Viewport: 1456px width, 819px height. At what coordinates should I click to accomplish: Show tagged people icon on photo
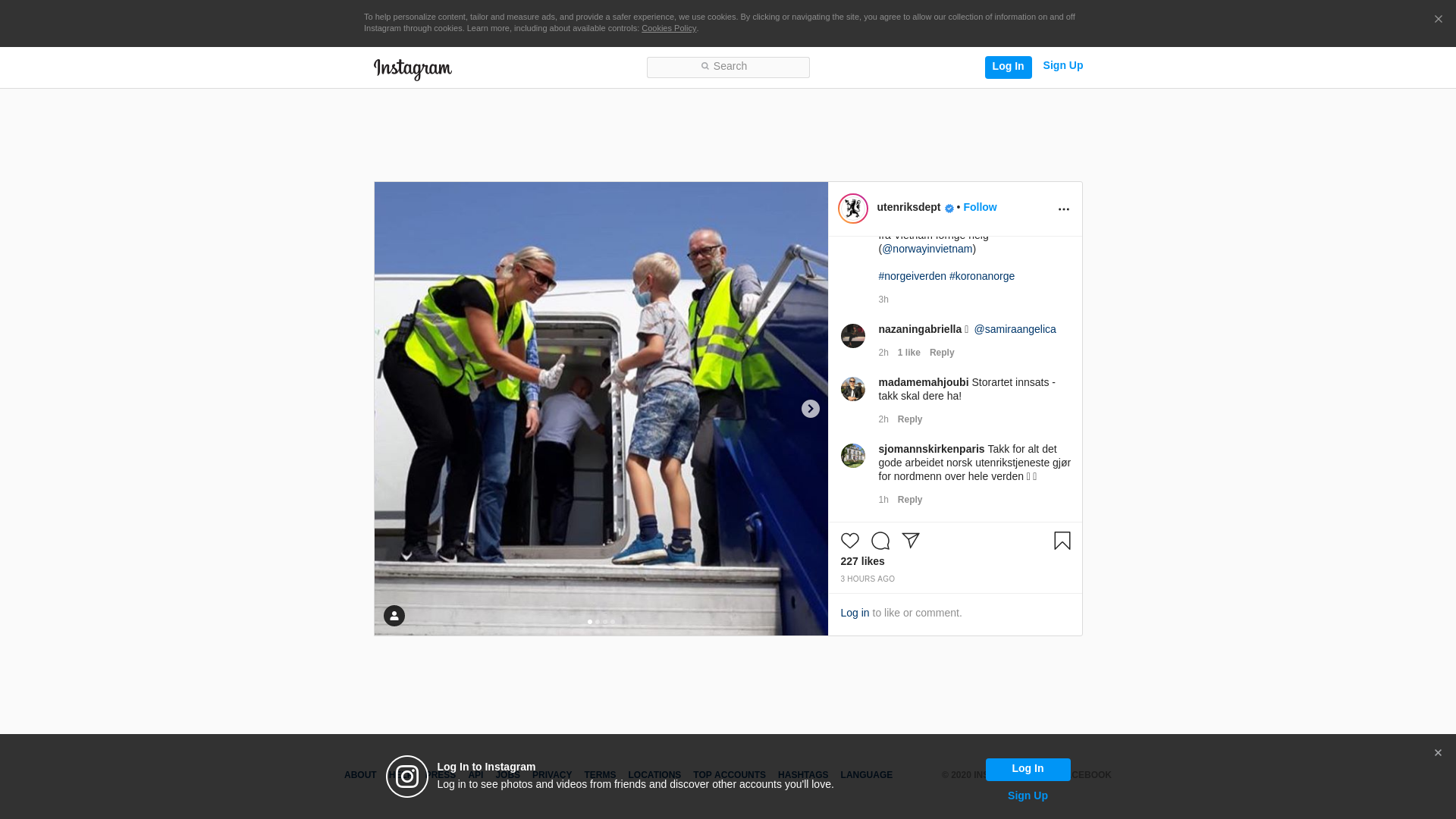pyautogui.click(x=394, y=616)
